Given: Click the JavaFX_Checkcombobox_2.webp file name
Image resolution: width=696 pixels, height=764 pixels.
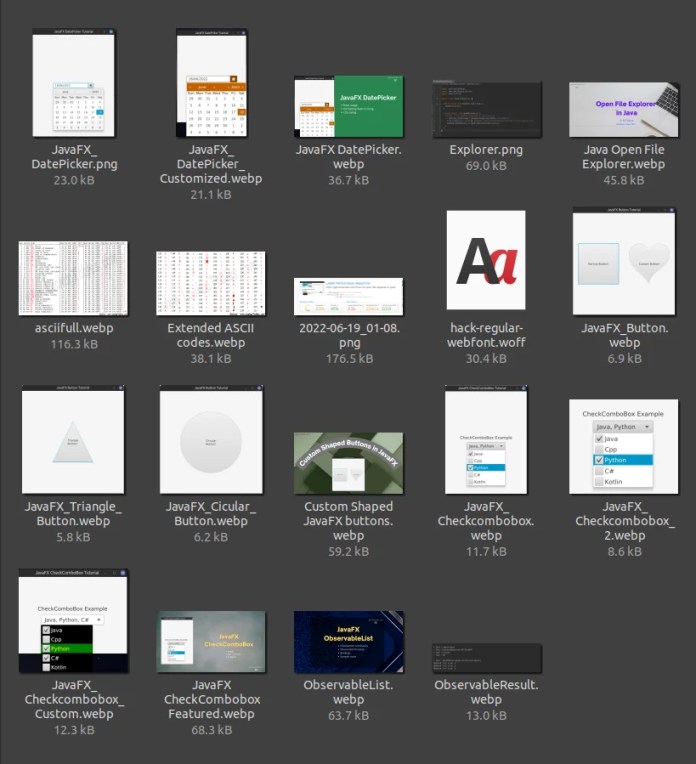Looking at the screenshot, I should point(624,521).
